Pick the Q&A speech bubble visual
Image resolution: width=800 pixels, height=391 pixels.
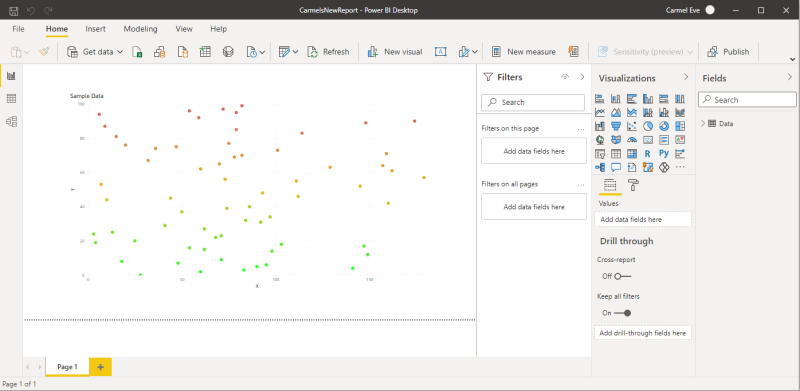click(616, 167)
